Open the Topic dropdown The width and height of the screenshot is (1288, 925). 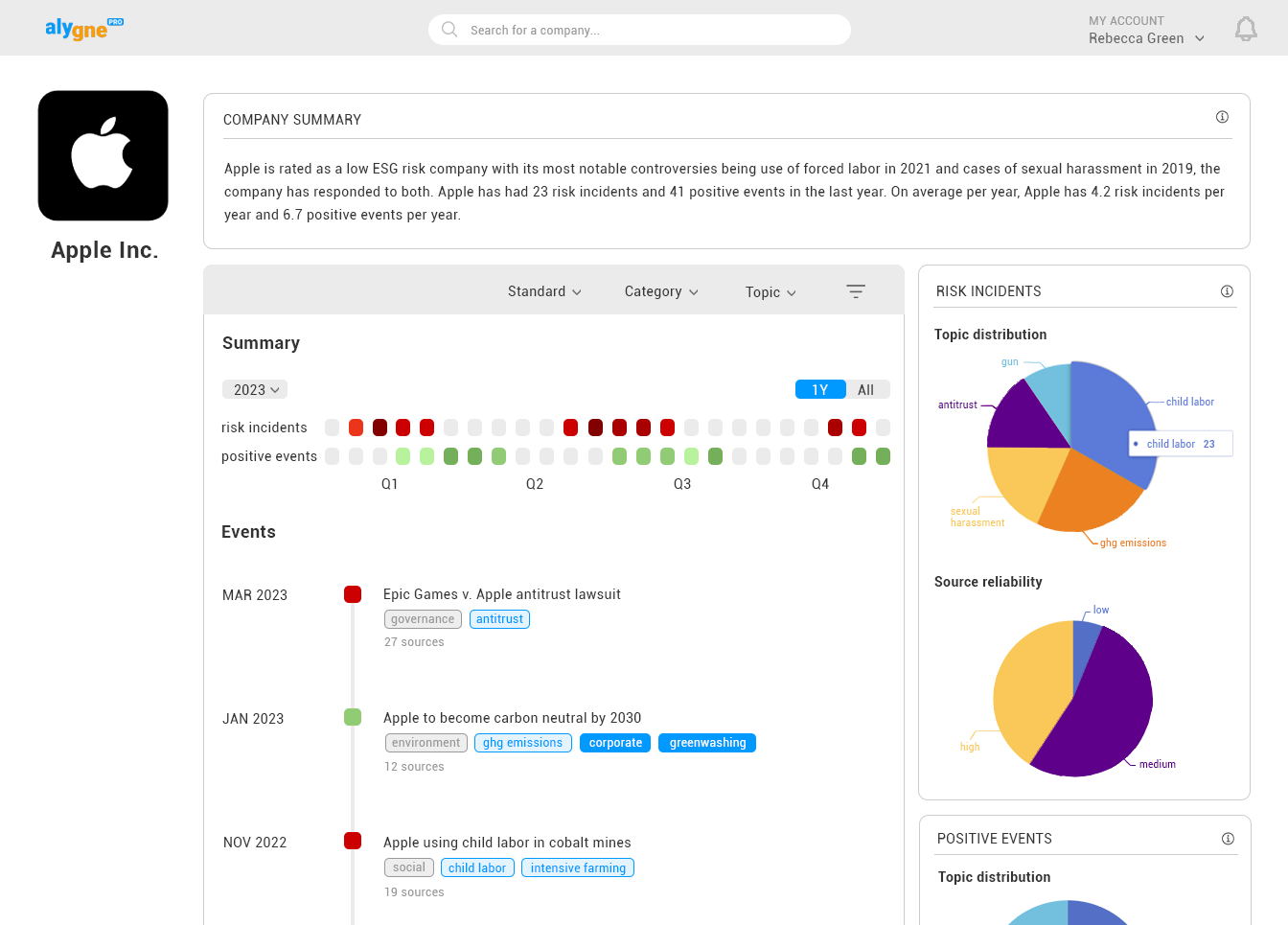pyautogui.click(x=770, y=292)
